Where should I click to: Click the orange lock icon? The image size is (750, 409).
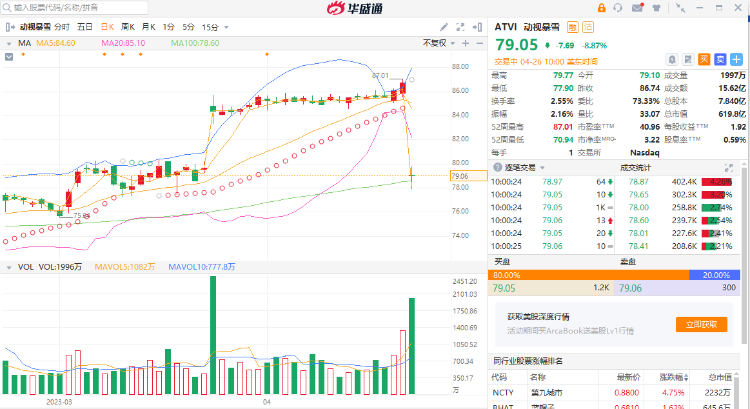[601, 8]
